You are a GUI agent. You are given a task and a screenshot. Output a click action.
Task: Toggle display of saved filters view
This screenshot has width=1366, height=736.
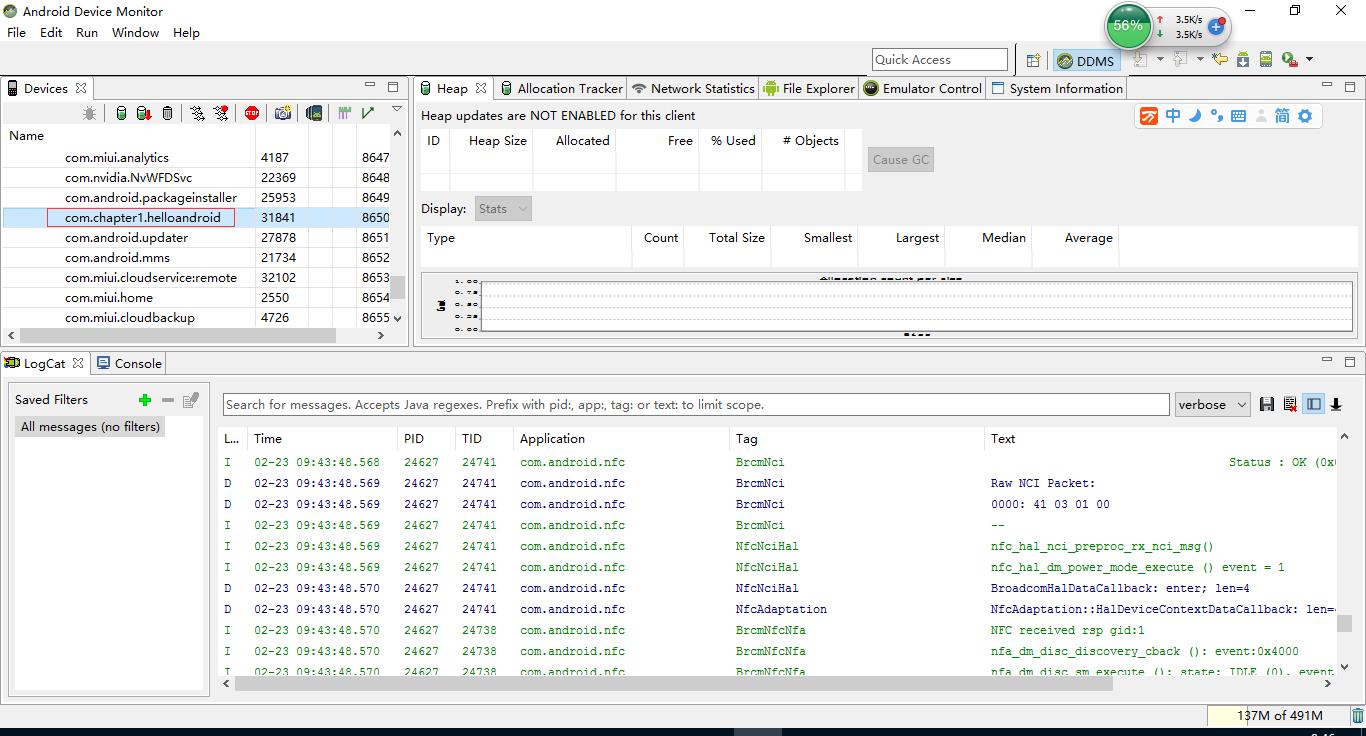(x=1313, y=404)
